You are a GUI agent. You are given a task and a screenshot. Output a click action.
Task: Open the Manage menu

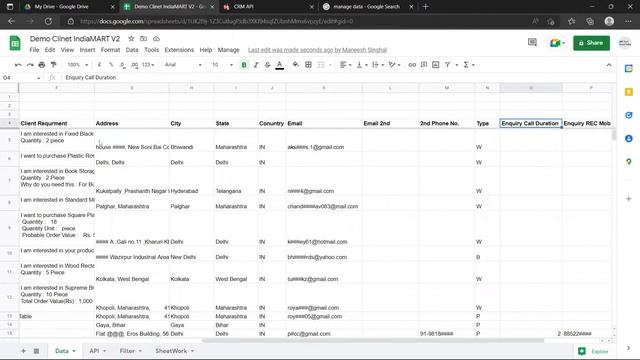click(229, 50)
